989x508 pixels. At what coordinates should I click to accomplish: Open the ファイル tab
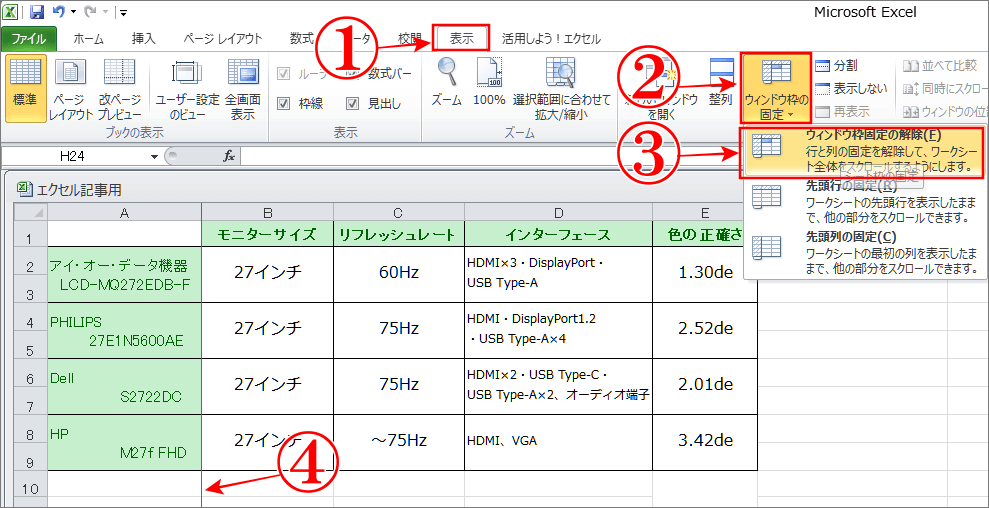pos(28,38)
